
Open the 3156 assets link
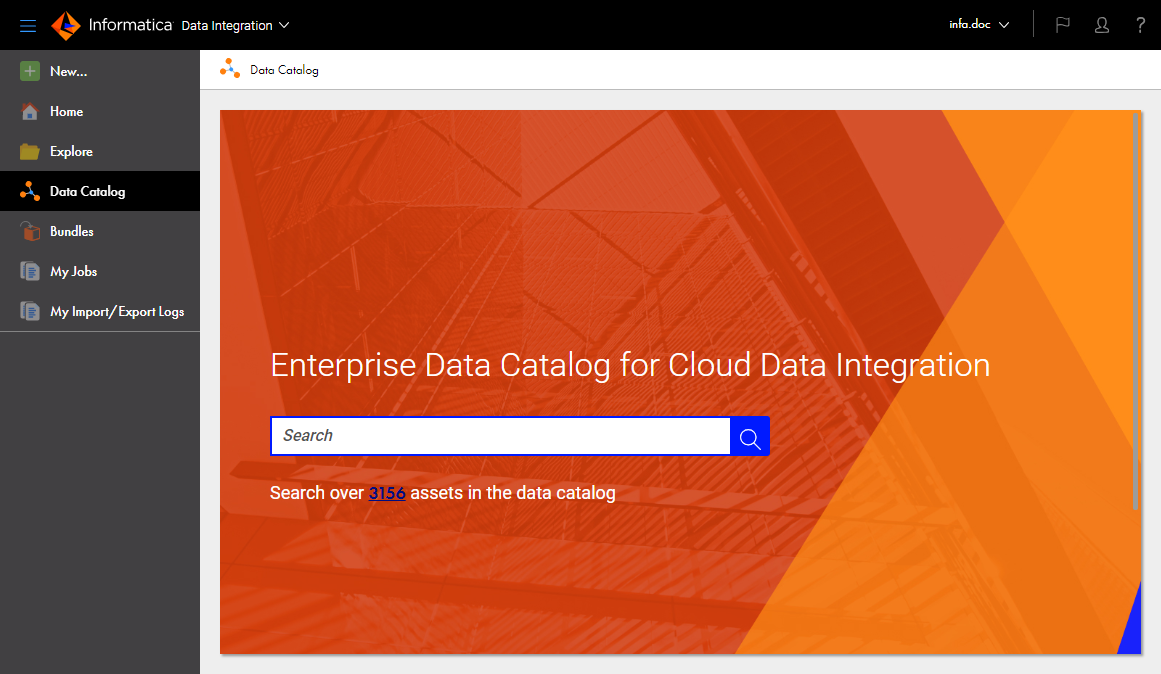[x=387, y=493]
